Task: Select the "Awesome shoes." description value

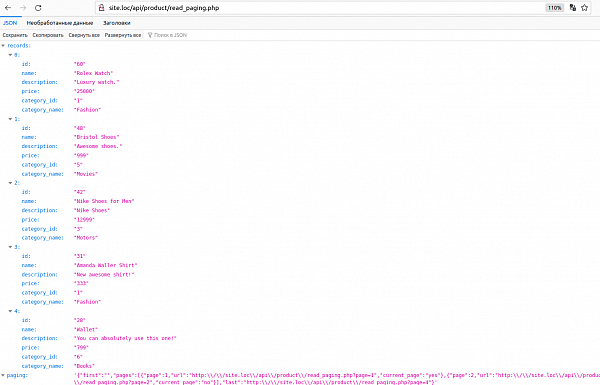Action: pyautogui.click(x=98, y=146)
